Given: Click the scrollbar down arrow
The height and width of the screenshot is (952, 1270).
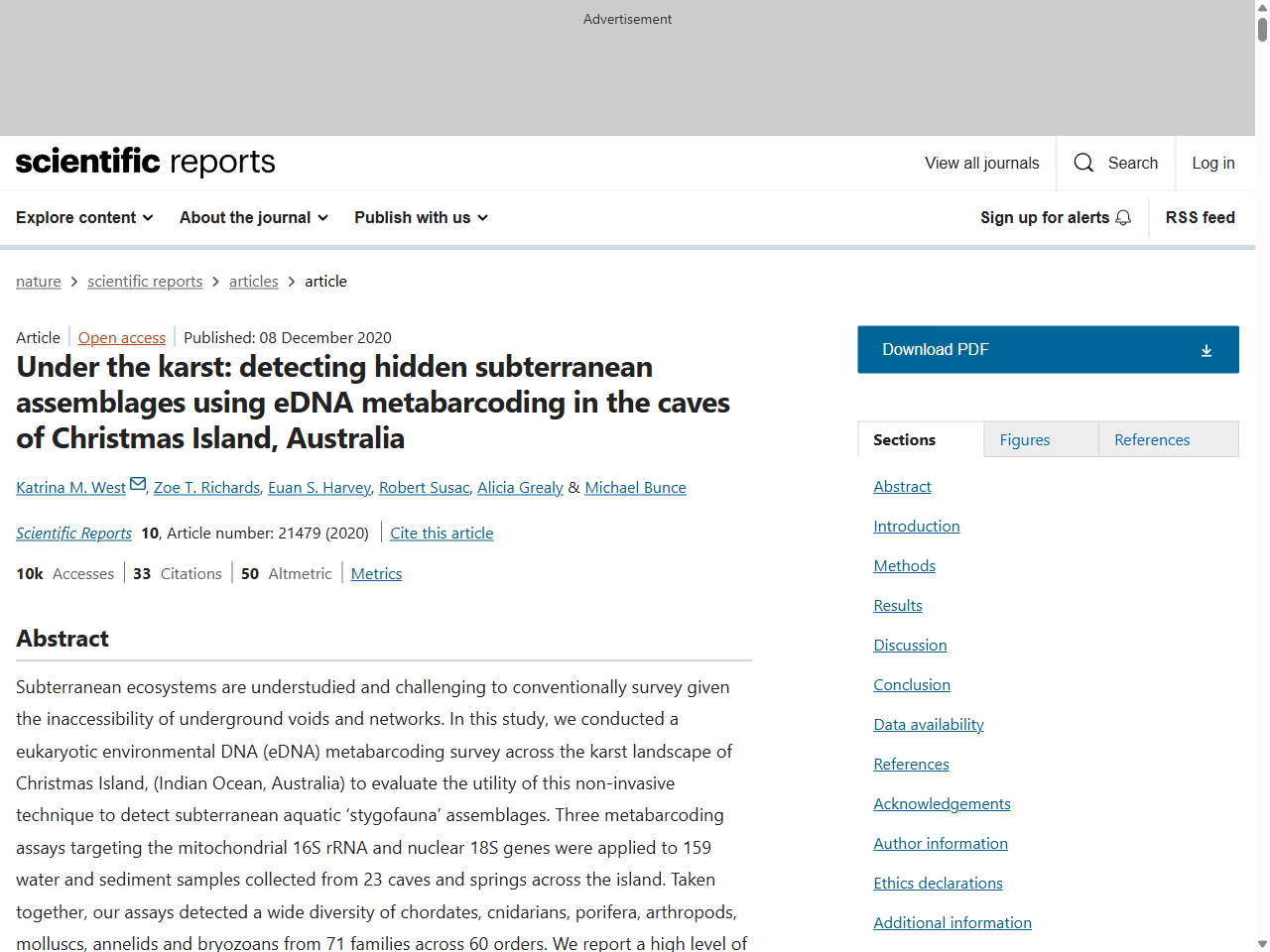Looking at the screenshot, I should [x=1262, y=944].
